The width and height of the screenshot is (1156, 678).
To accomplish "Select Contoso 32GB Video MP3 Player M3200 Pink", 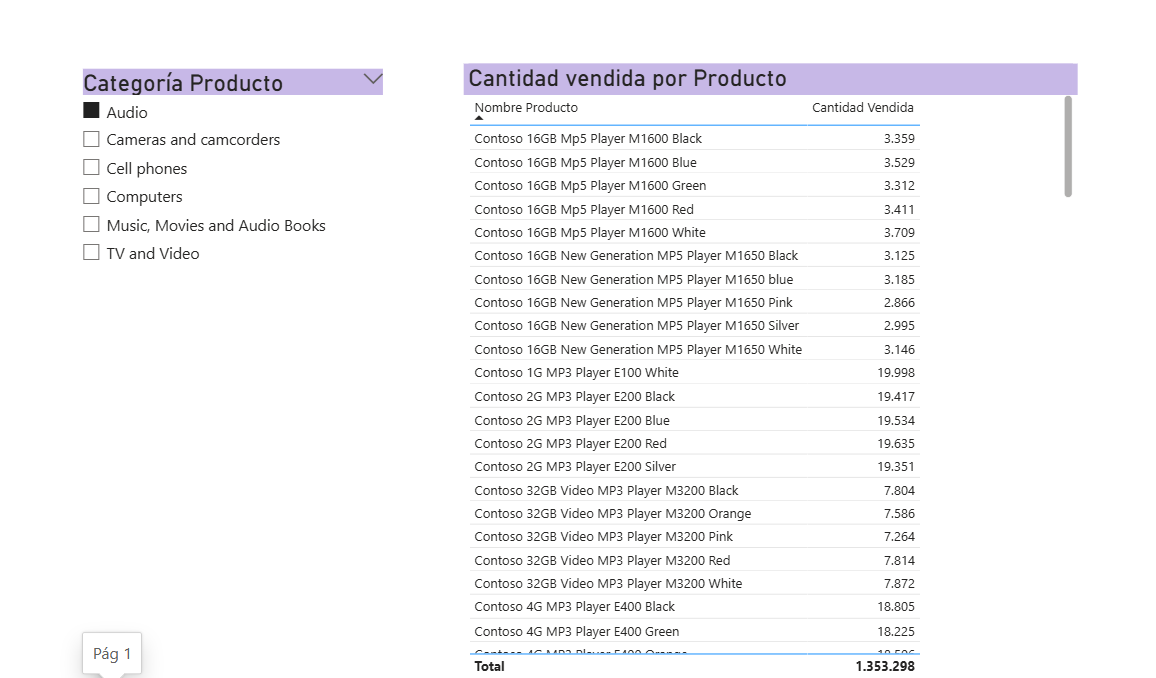I will pyautogui.click(x=694, y=537).
